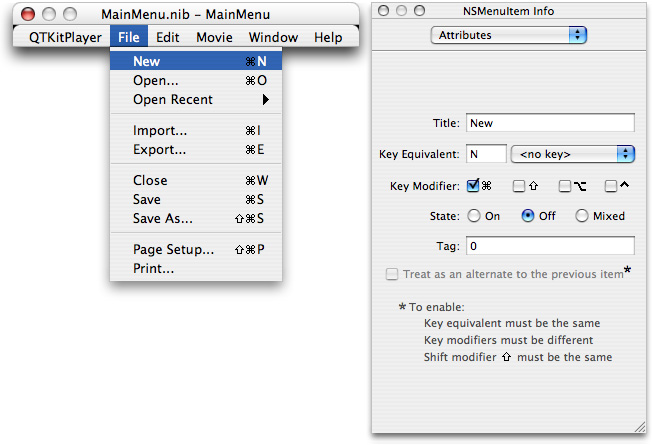Screen dimensions: 652x445
Task: Close the NSMenuItem Info panel
Action: (383, 11)
